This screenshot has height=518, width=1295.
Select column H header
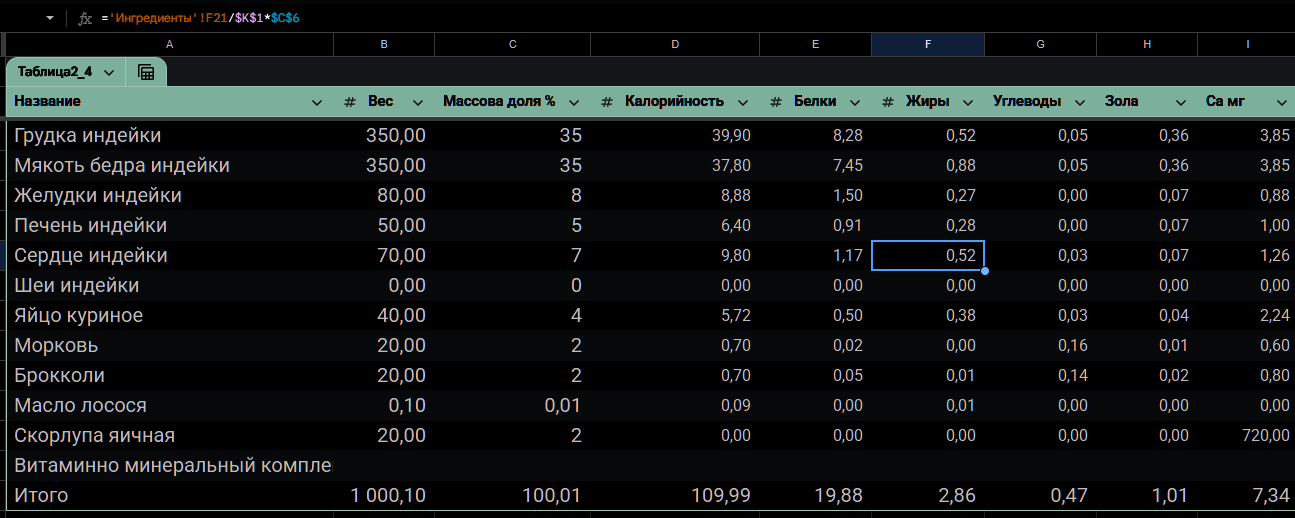click(x=1147, y=44)
